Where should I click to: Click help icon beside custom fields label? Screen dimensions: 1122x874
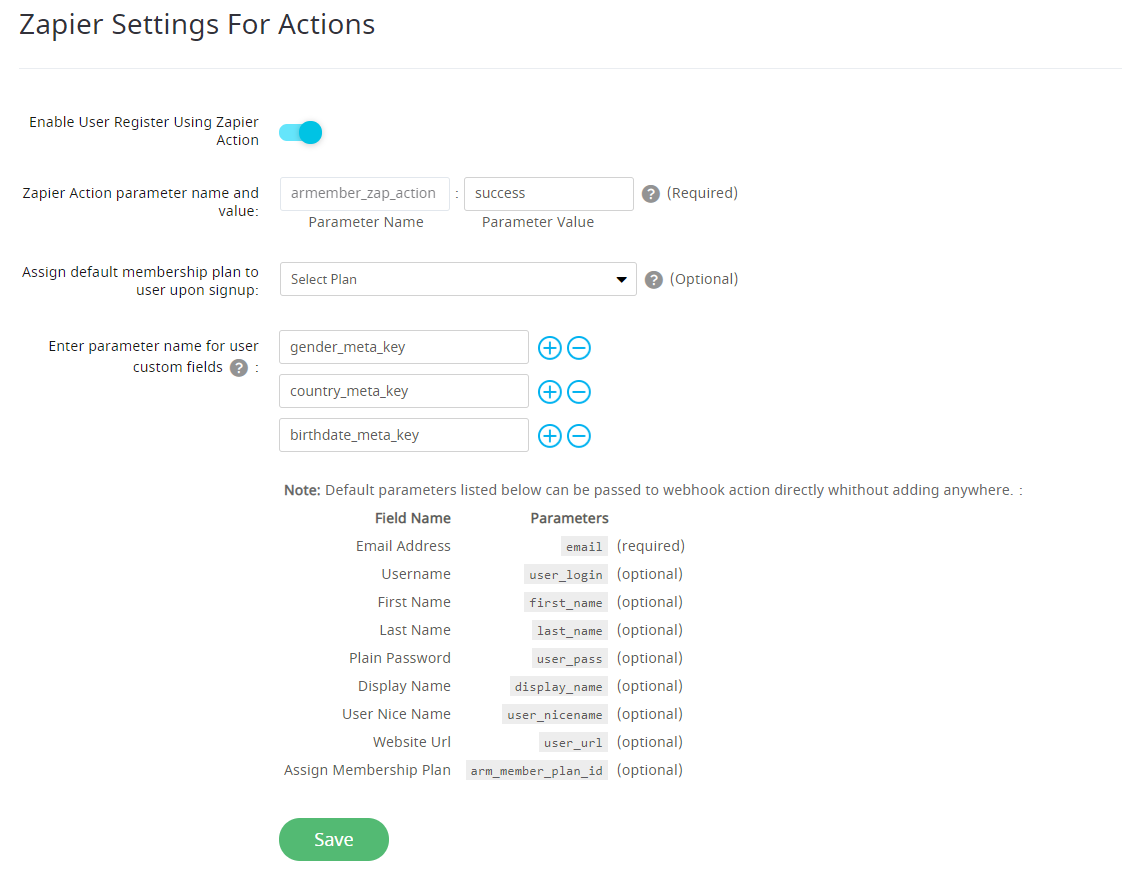coord(239,368)
